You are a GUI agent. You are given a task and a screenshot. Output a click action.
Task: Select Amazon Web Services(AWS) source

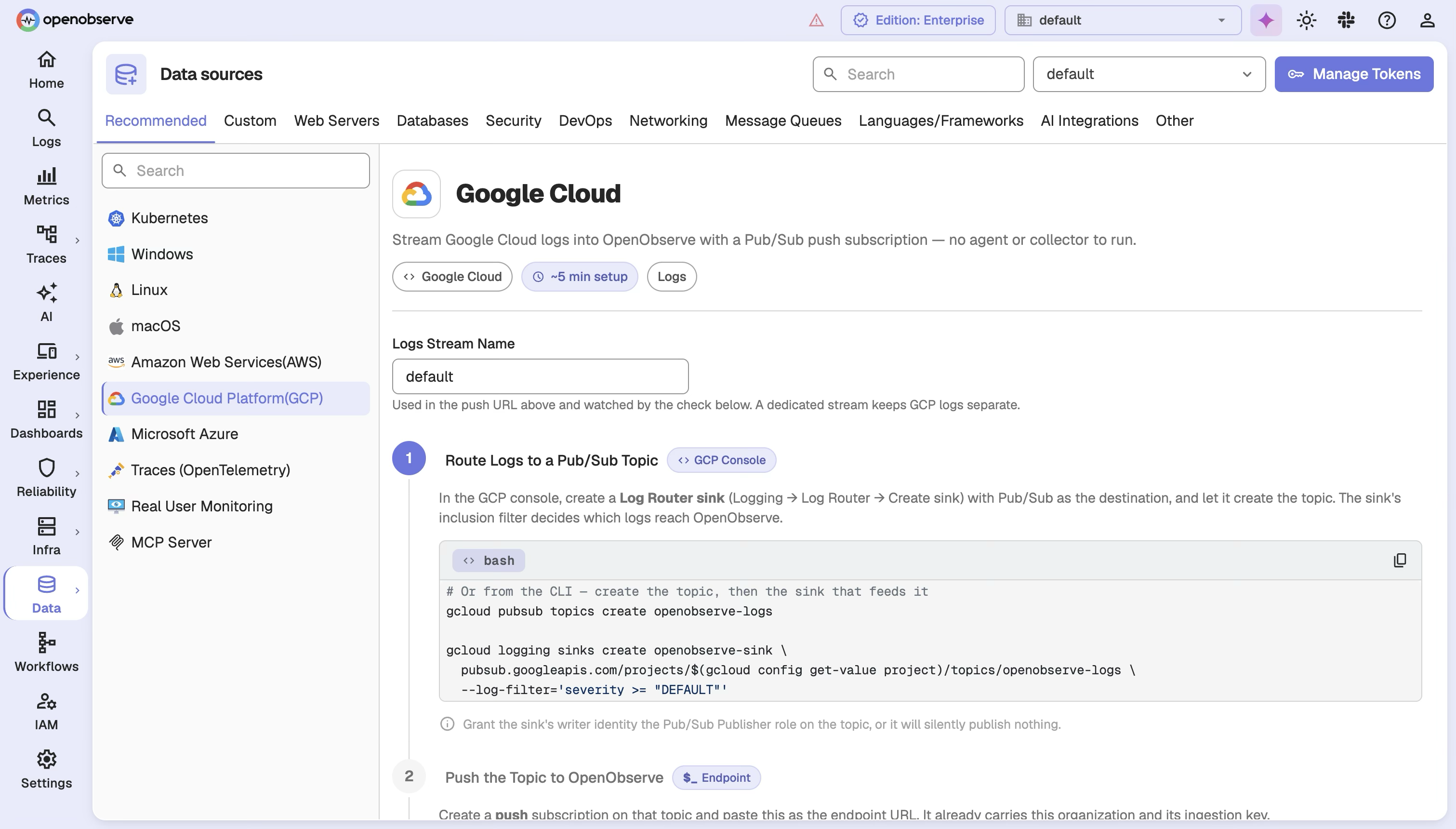point(236,362)
